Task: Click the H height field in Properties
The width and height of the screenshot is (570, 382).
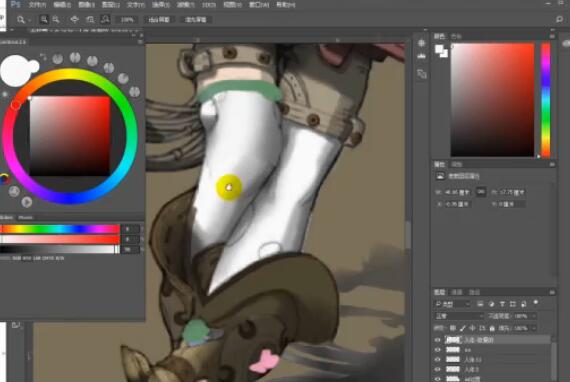Action: (x=512, y=192)
